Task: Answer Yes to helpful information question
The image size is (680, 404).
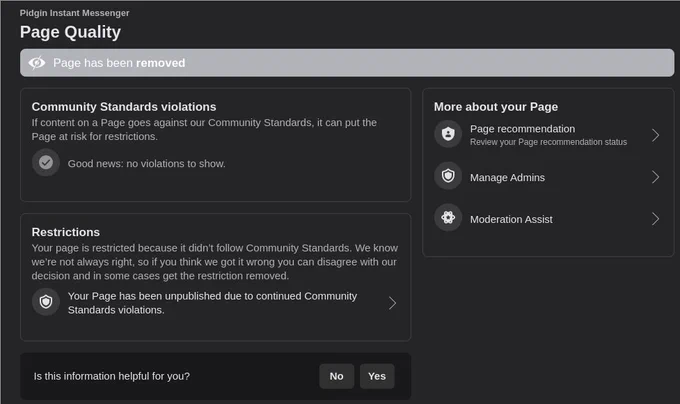Action: [377, 376]
